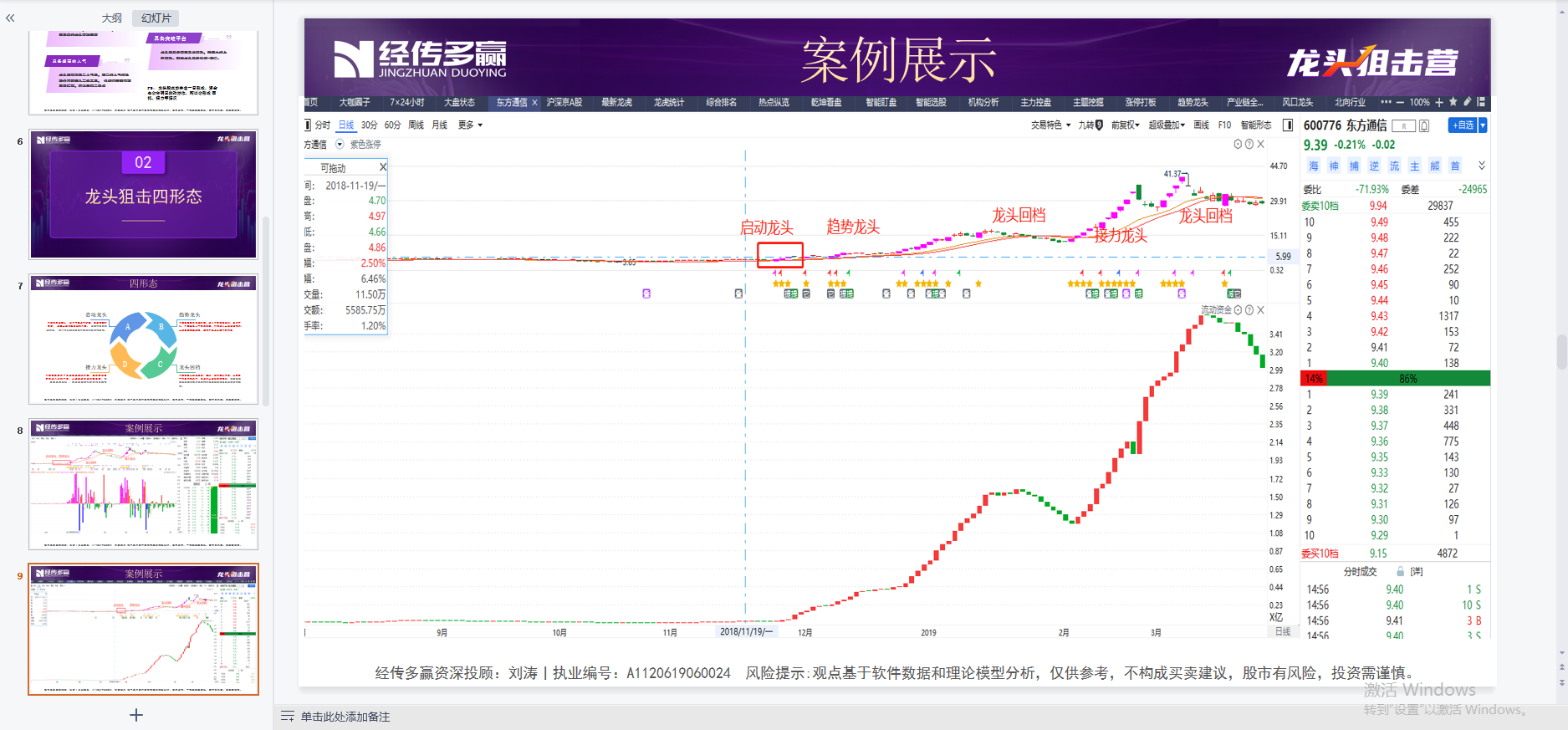Open slide 6 thumbnail 龙头狙击四形态

coord(143,194)
